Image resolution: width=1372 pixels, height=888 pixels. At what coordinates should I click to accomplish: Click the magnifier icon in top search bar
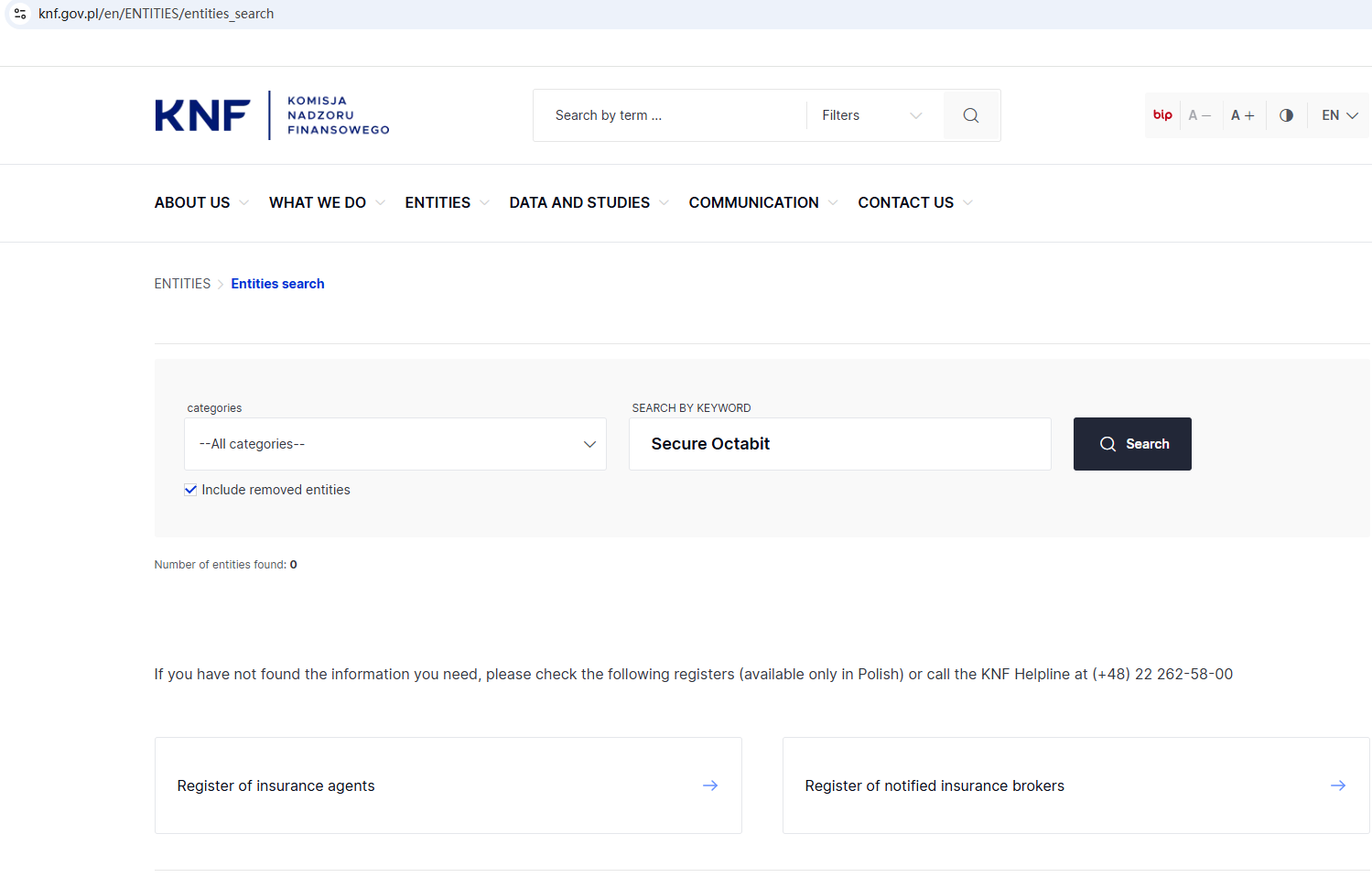(x=971, y=115)
